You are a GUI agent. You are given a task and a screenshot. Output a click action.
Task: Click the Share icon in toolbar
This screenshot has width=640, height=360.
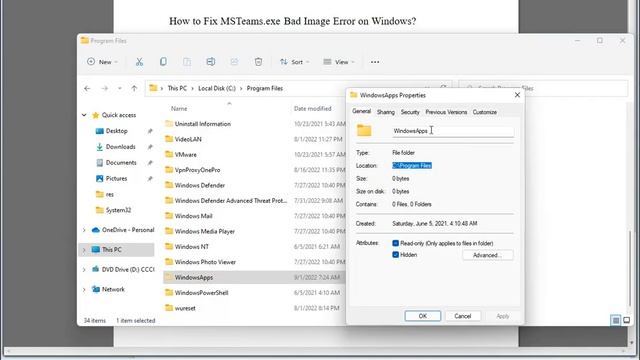(x=234, y=62)
